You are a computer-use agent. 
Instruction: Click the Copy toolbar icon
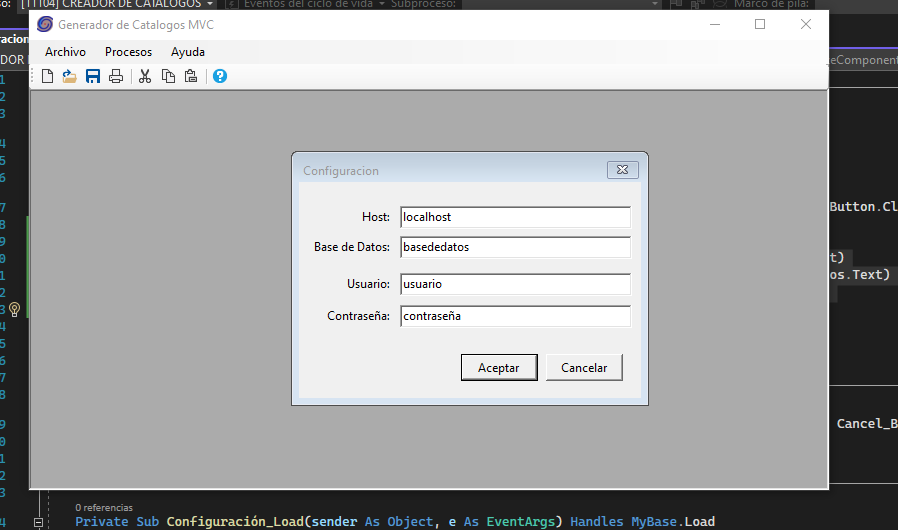(x=168, y=76)
